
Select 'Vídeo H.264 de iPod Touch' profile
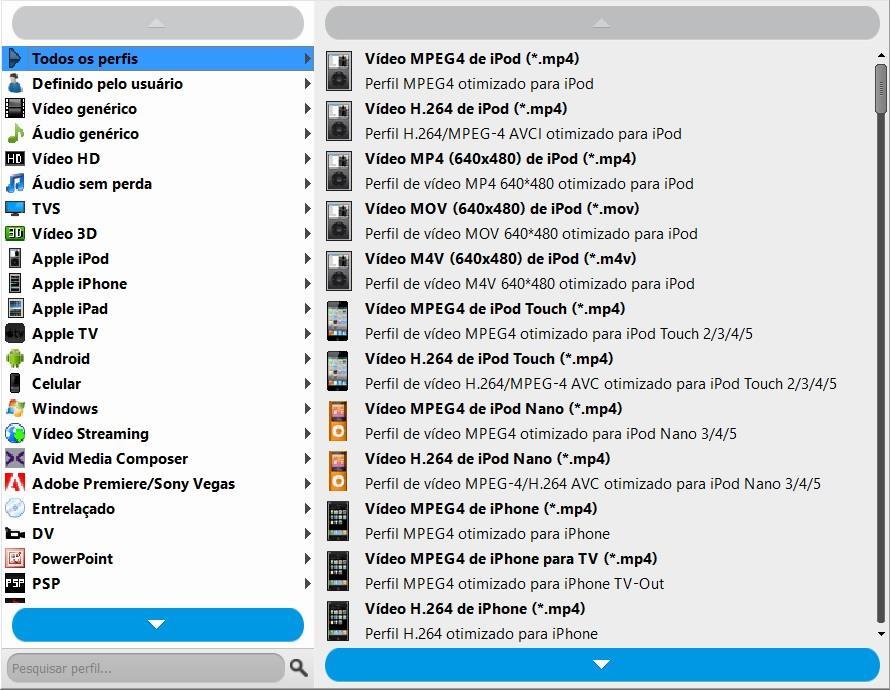[x=599, y=371]
